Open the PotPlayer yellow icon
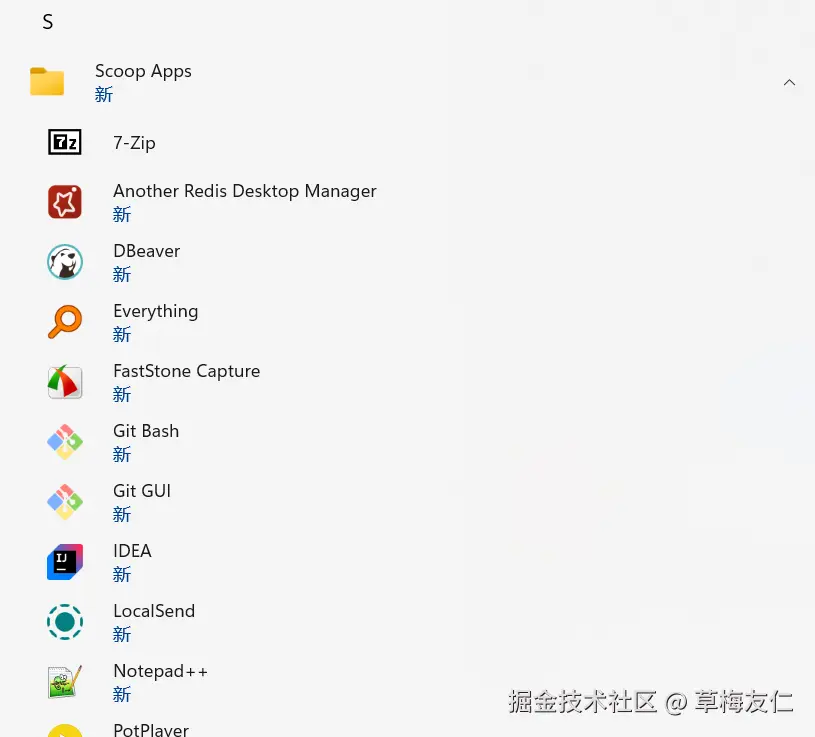Screen dimensions: 815x737 pos(65,730)
